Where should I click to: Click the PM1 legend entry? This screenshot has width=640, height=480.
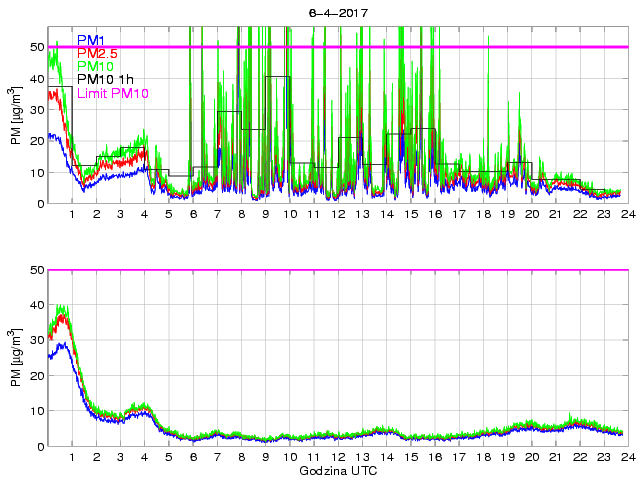(x=91, y=40)
